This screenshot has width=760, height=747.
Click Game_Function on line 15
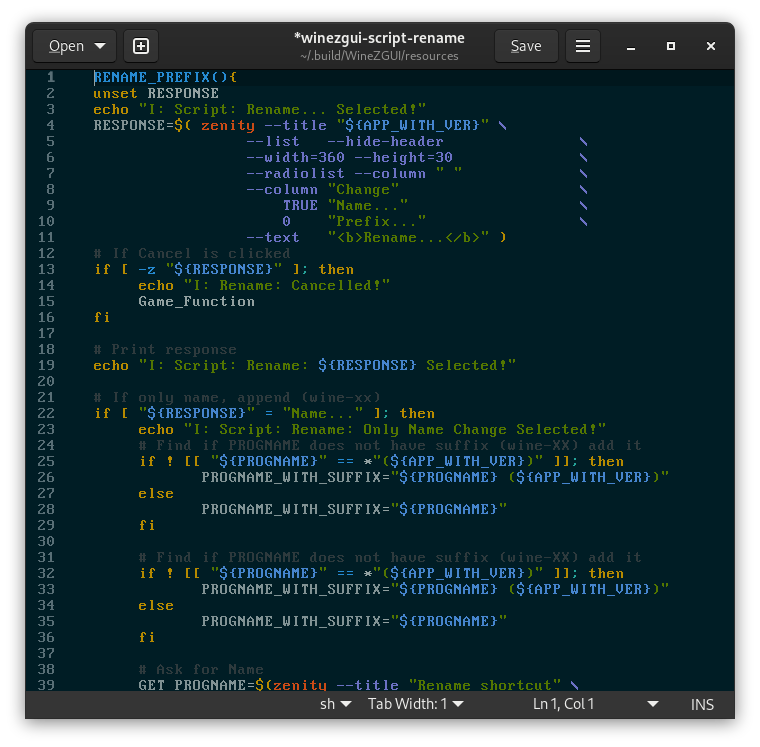click(x=196, y=301)
